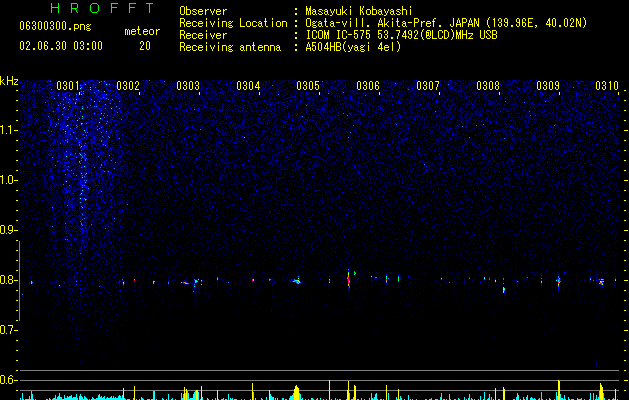This screenshot has height=400, width=629.
Task: Click the 0.6 frequency axis label
Action: click(8, 380)
